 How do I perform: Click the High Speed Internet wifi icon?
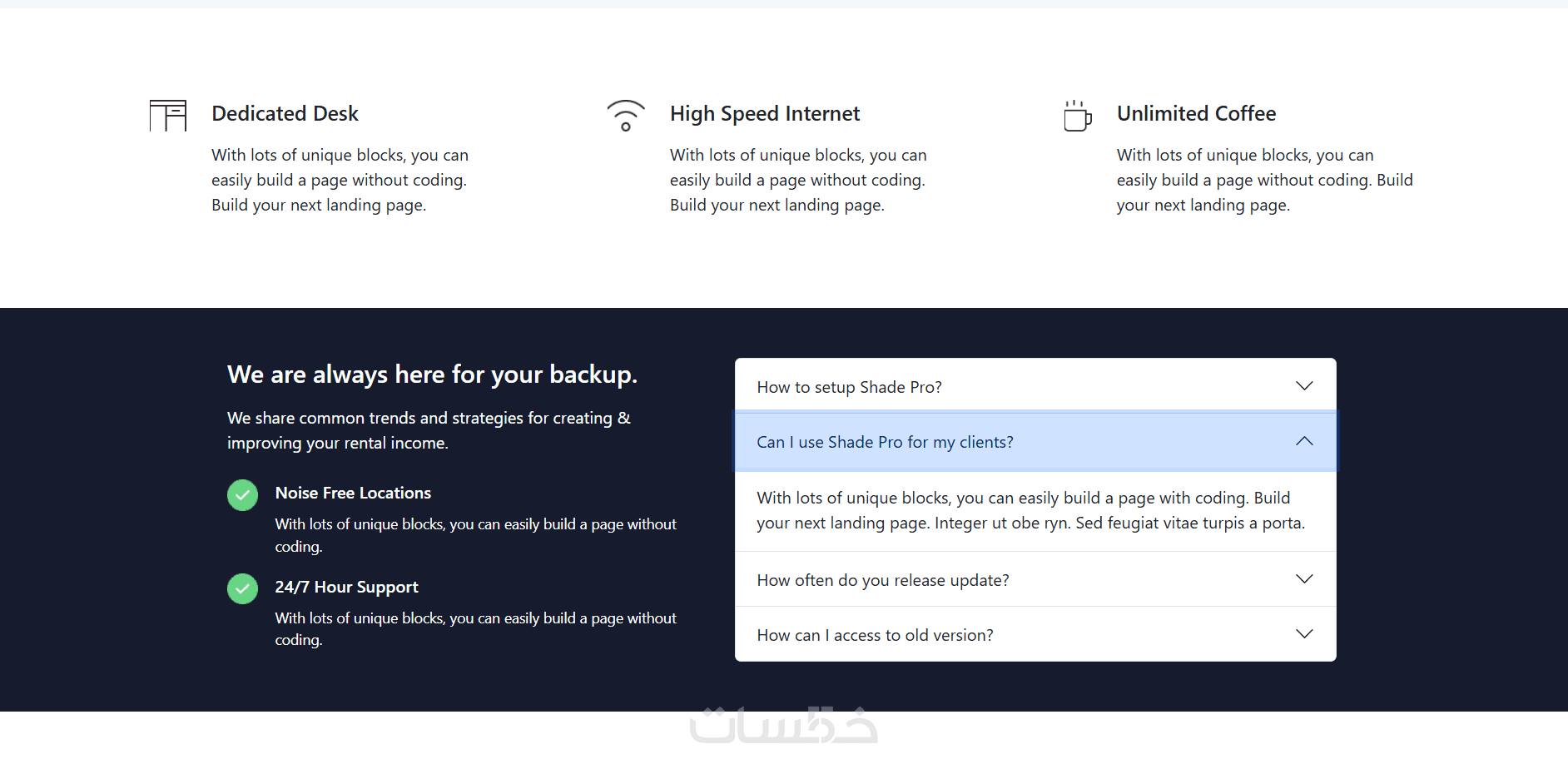626,116
